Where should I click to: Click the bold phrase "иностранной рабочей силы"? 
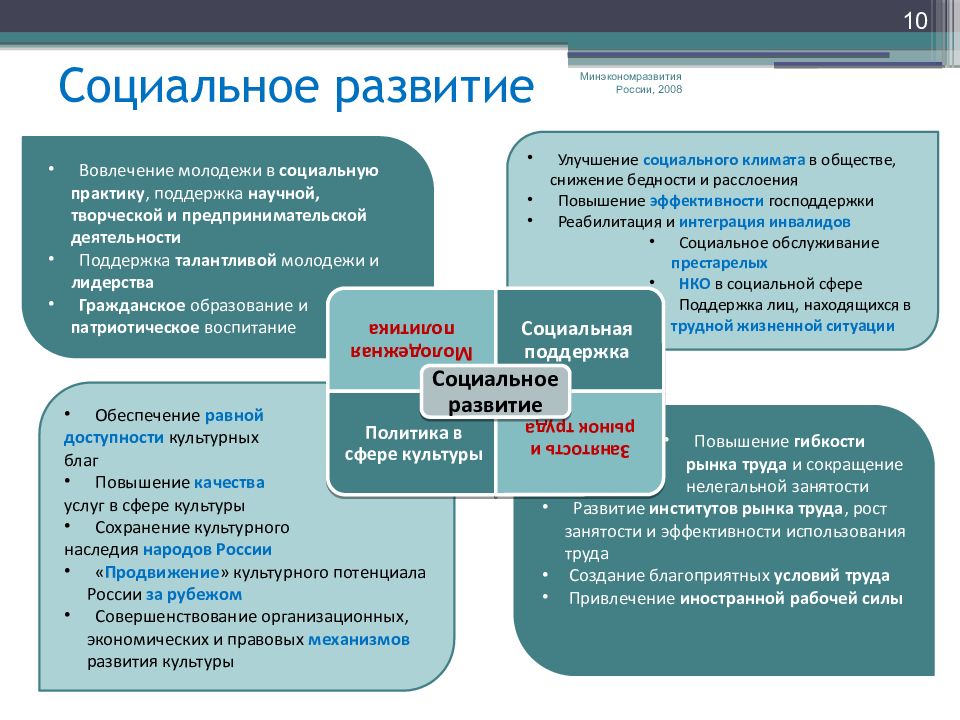pyautogui.click(x=791, y=598)
